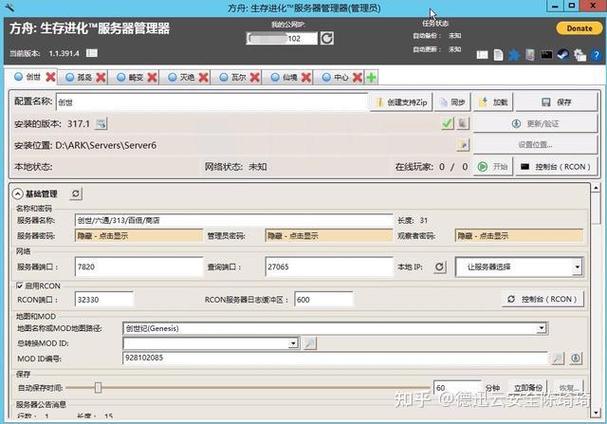This screenshot has width=607, height=424.
Task: Switch to the 瓦尔 tab
Action: point(233,77)
